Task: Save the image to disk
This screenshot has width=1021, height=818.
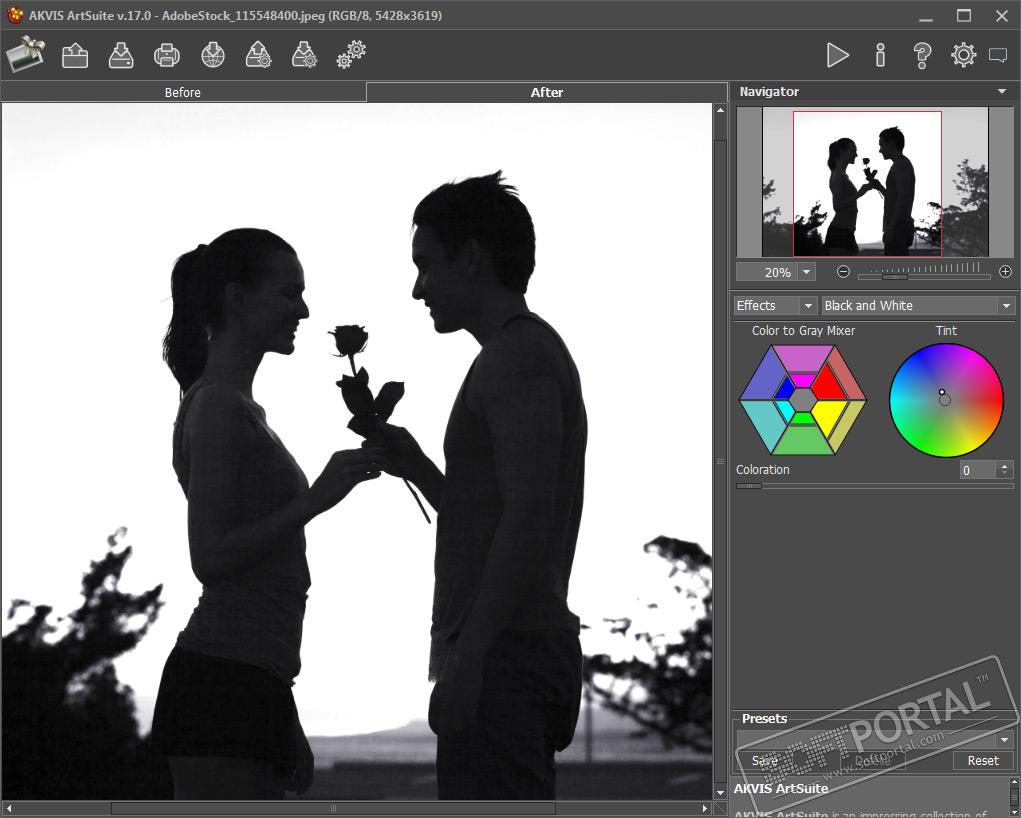Action: coord(121,55)
